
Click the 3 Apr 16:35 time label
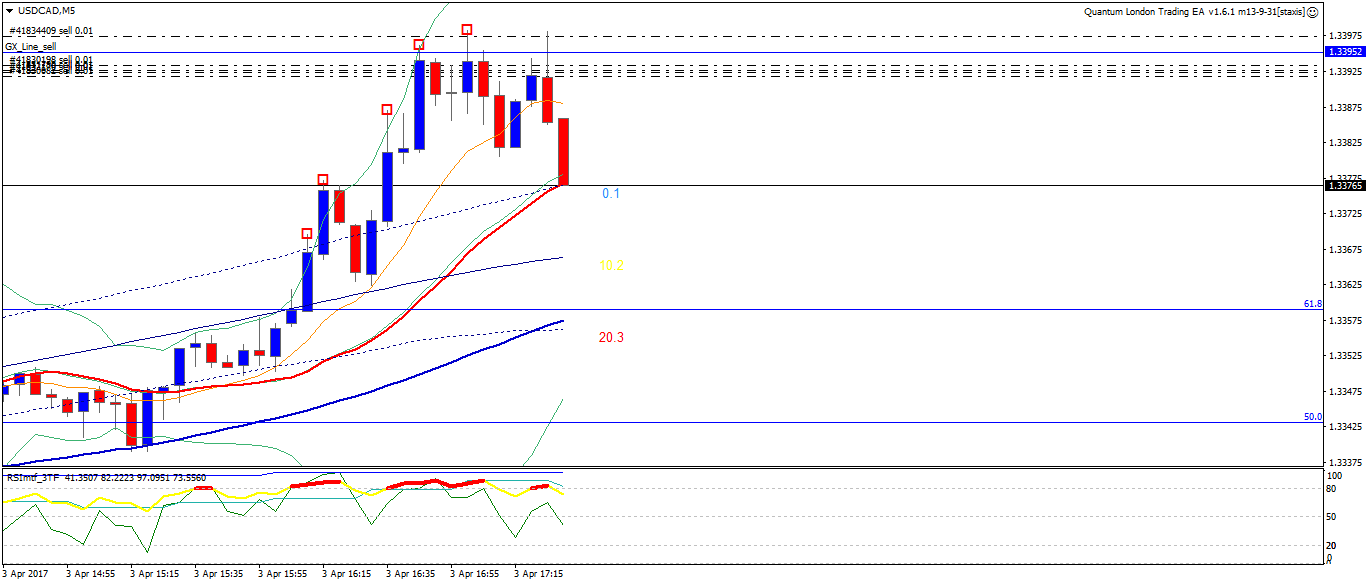410,575
